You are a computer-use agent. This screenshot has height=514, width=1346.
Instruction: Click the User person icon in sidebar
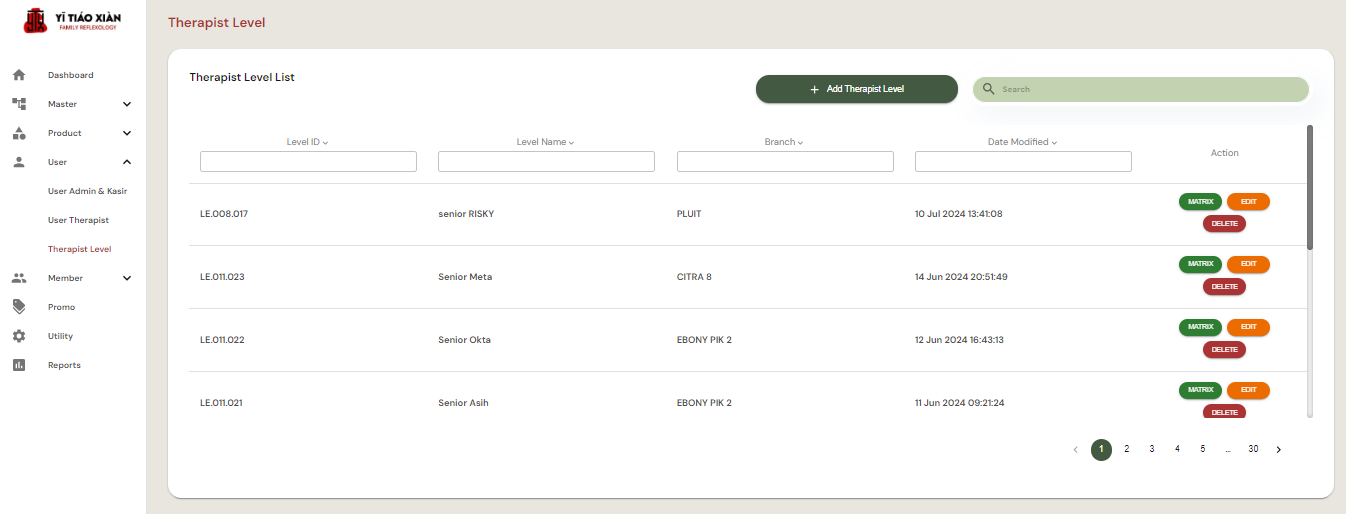[19, 162]
